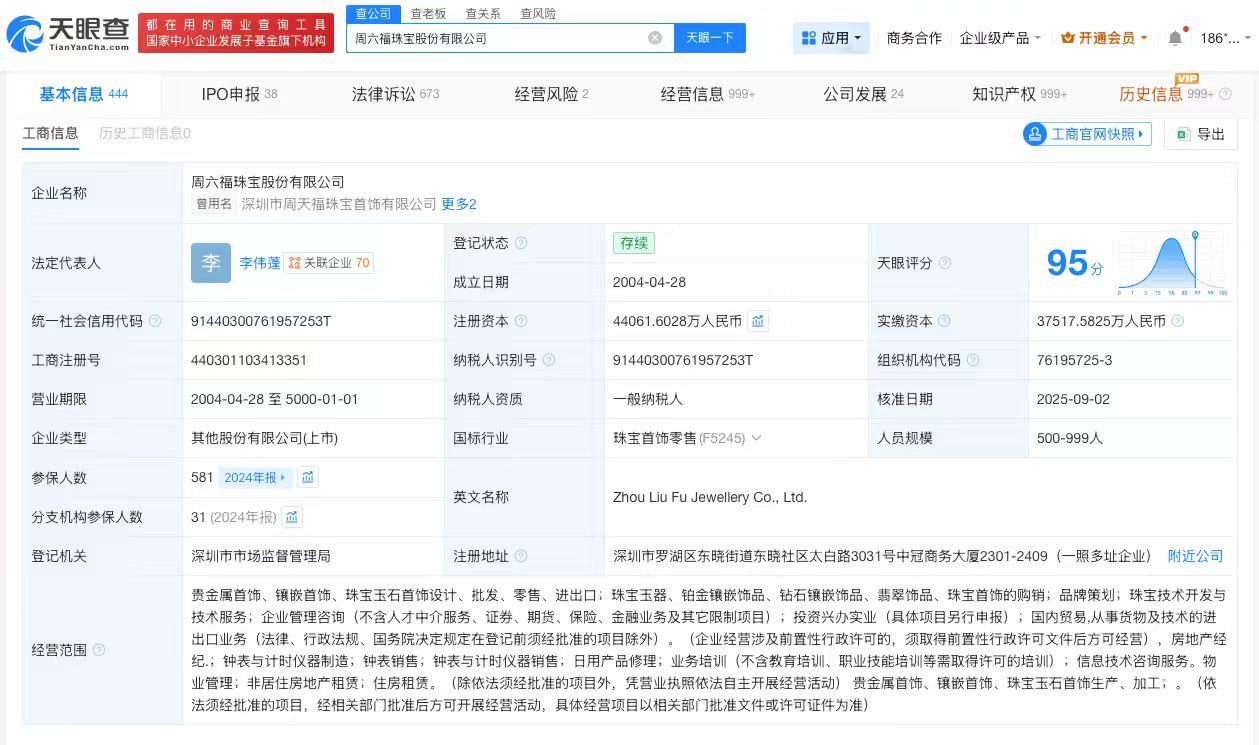Screen dimensions: 1259x745
Task: Switch to the 经营风险 tab
Action: click(551, 94)
